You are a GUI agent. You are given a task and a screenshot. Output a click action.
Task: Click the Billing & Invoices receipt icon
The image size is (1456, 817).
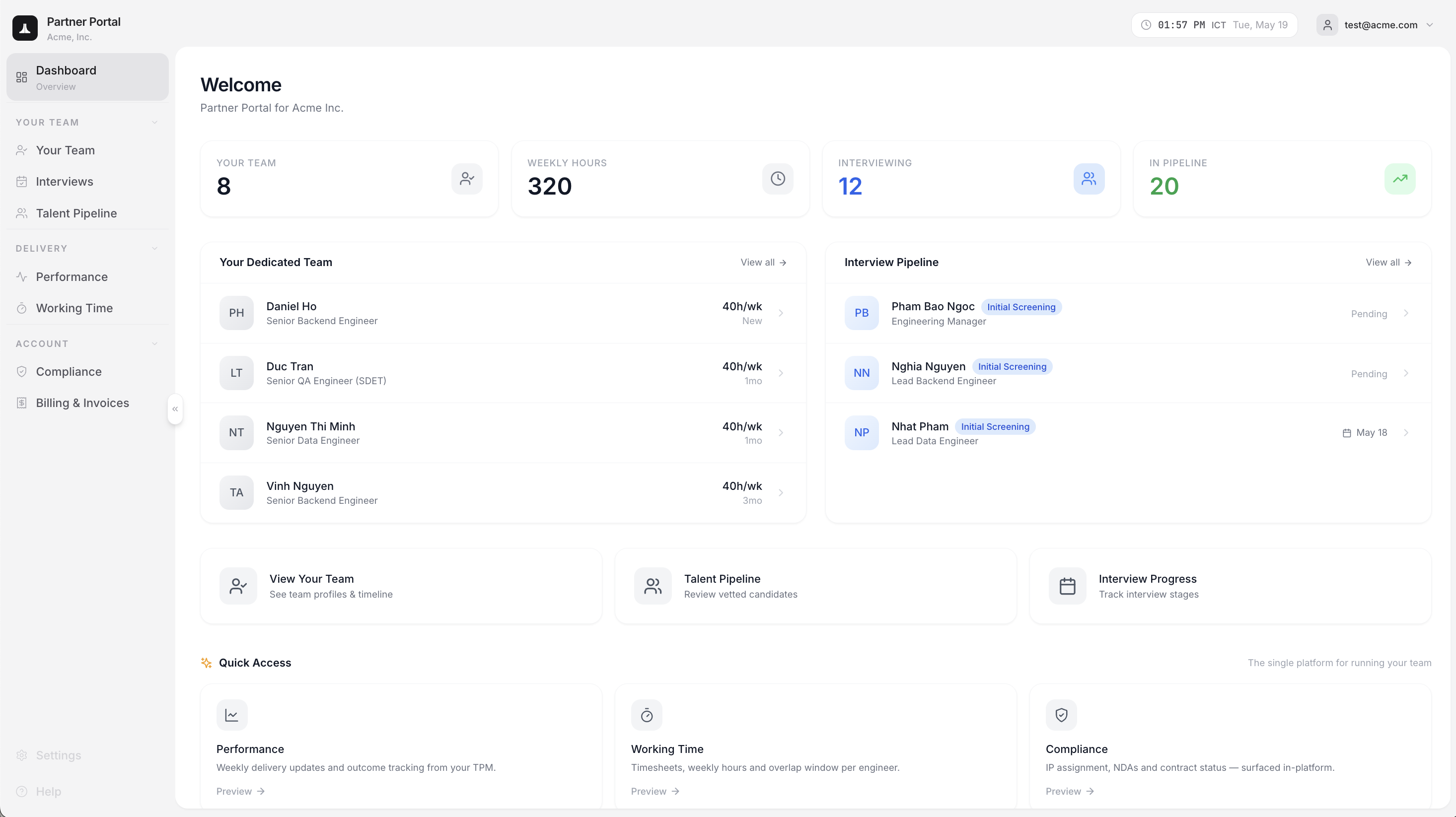(x=21, y=403)
